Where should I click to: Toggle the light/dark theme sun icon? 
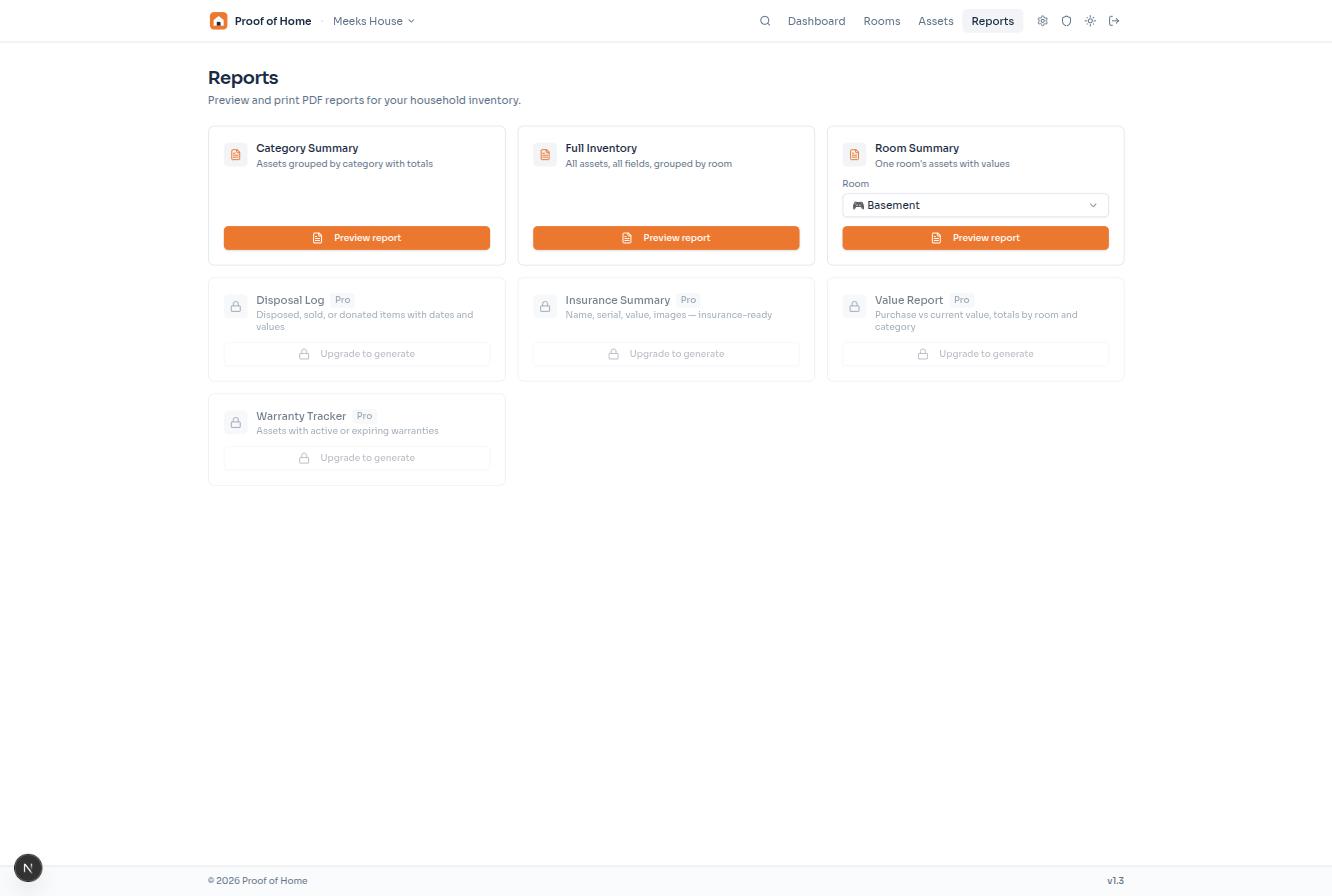coord(1090,21)
